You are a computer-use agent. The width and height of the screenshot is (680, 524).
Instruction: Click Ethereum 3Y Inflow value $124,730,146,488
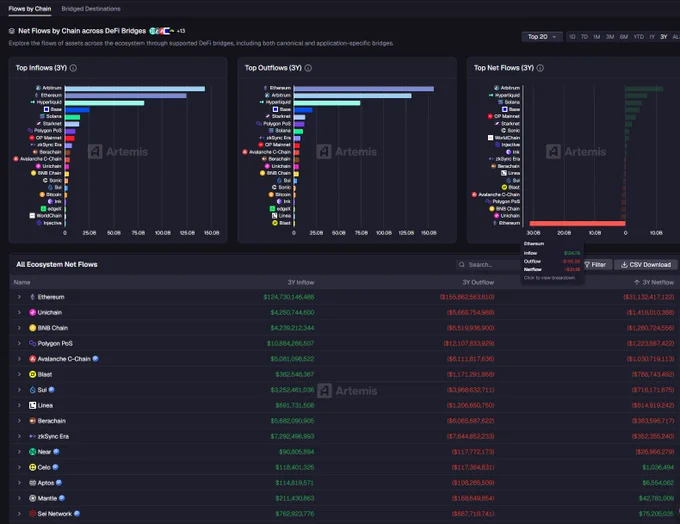[289, 297]
